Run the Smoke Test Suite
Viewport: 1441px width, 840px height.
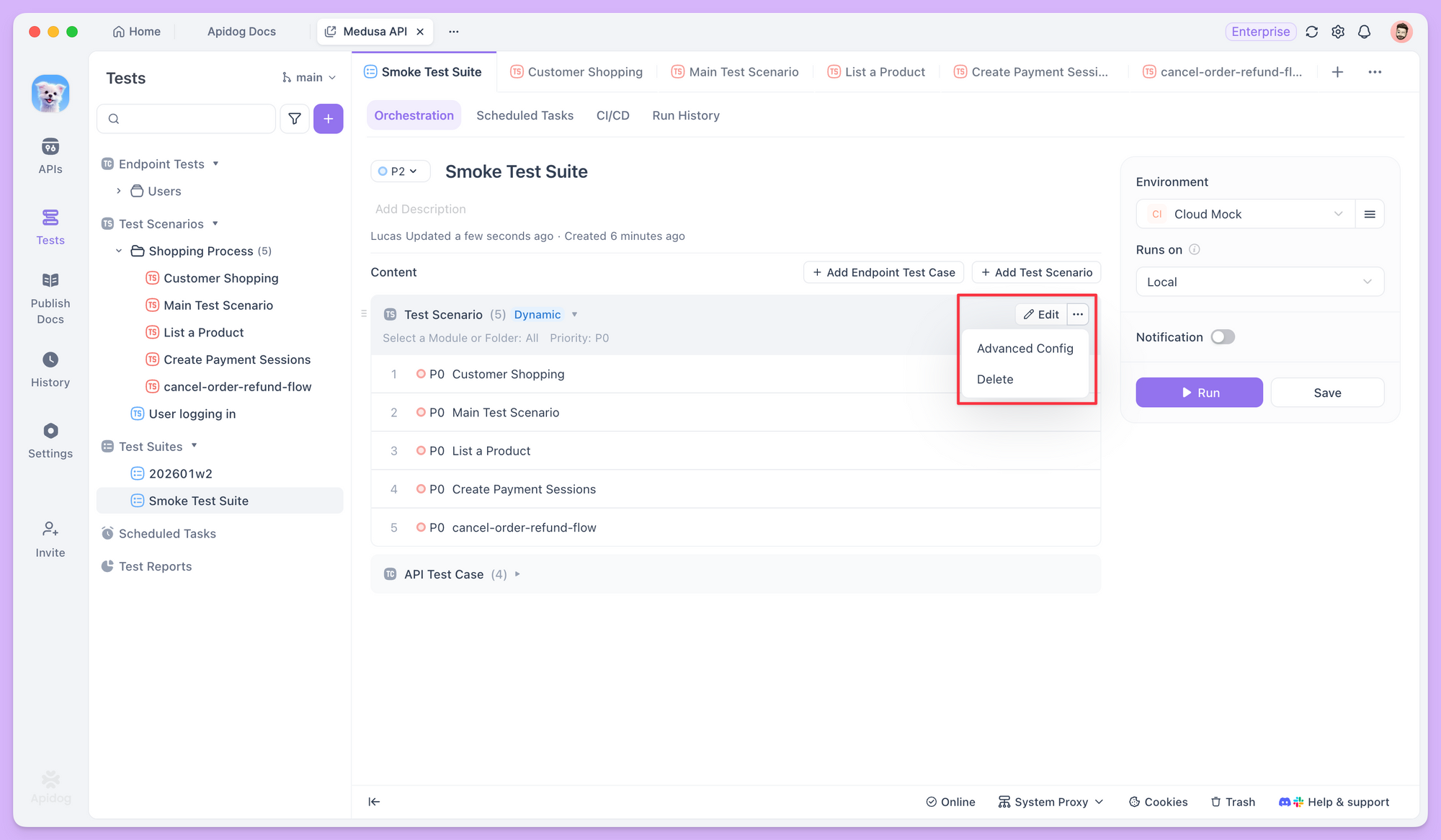[1199, 393]
